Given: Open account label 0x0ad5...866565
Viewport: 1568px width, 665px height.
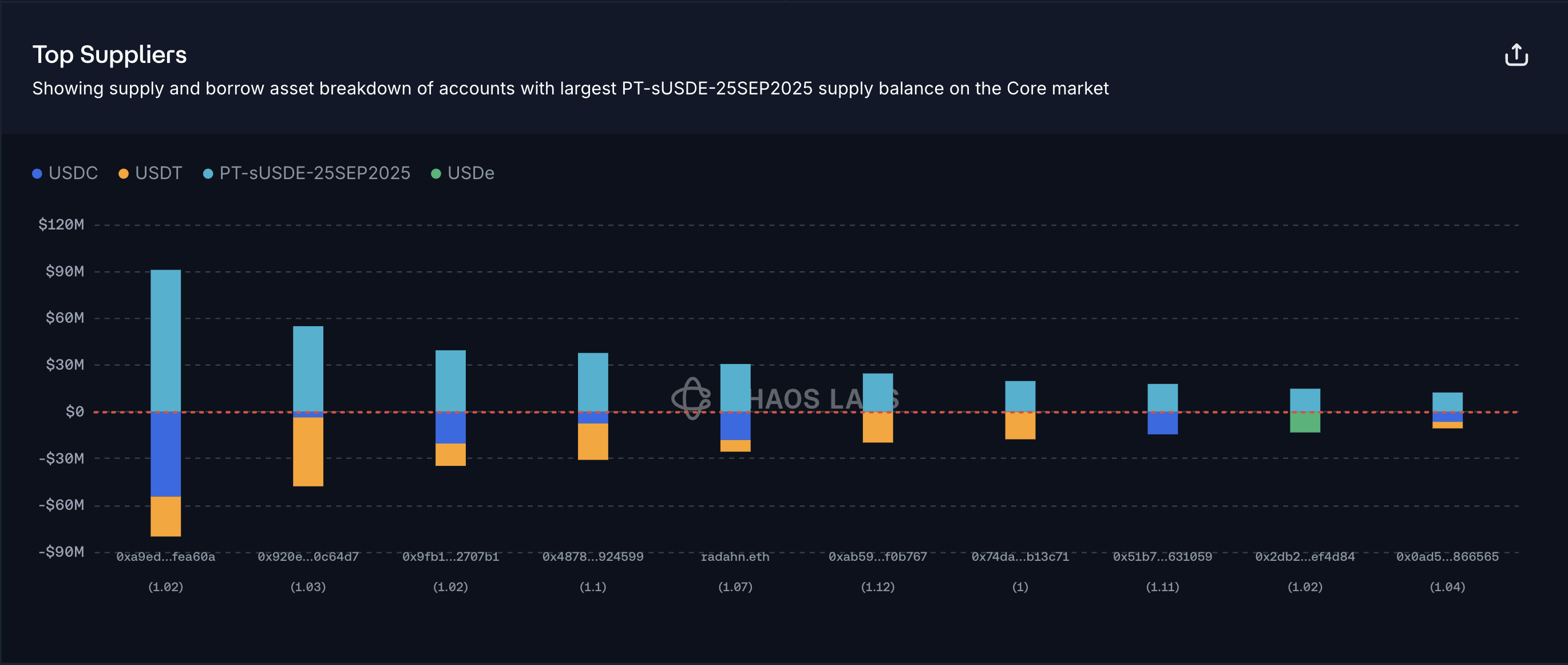Looking at the screenshot, I should click(1447, 557).
